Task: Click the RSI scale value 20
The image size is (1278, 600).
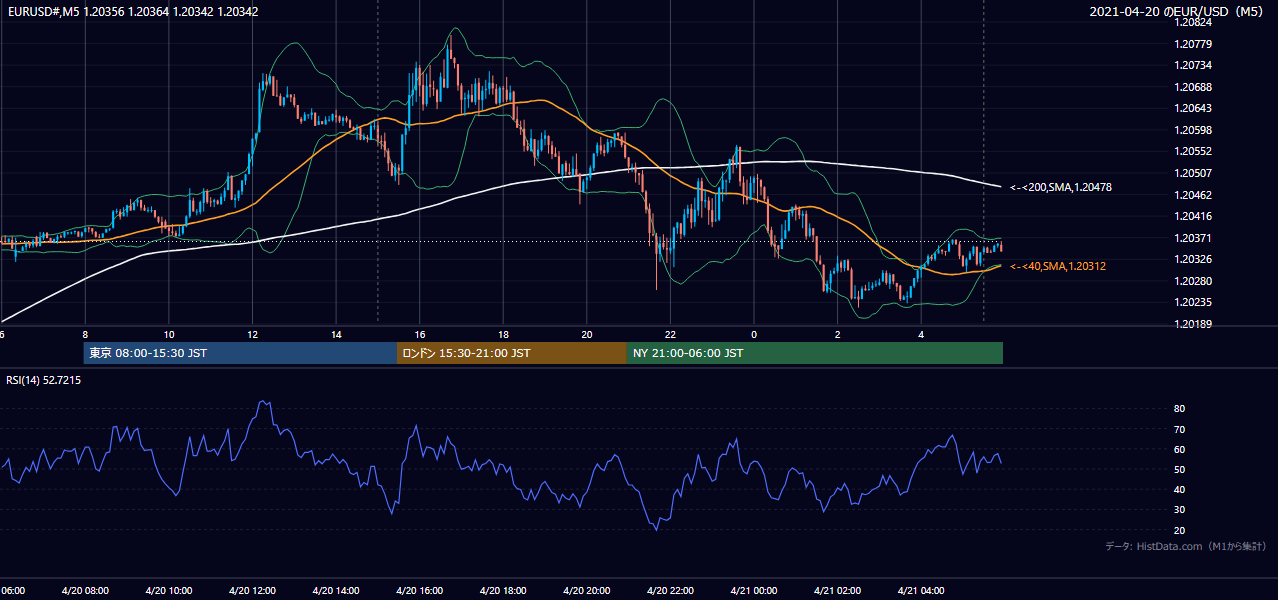Action: (x=1179, y=530)
